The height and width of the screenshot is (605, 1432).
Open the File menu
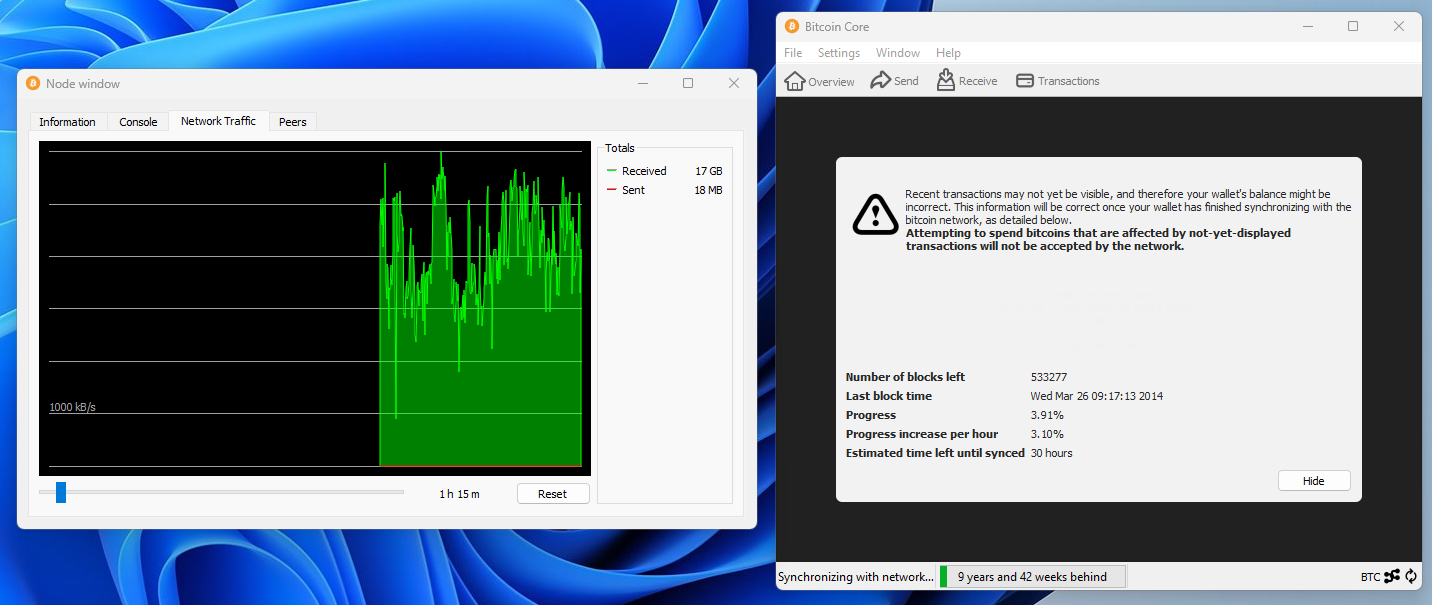point(793,53)
